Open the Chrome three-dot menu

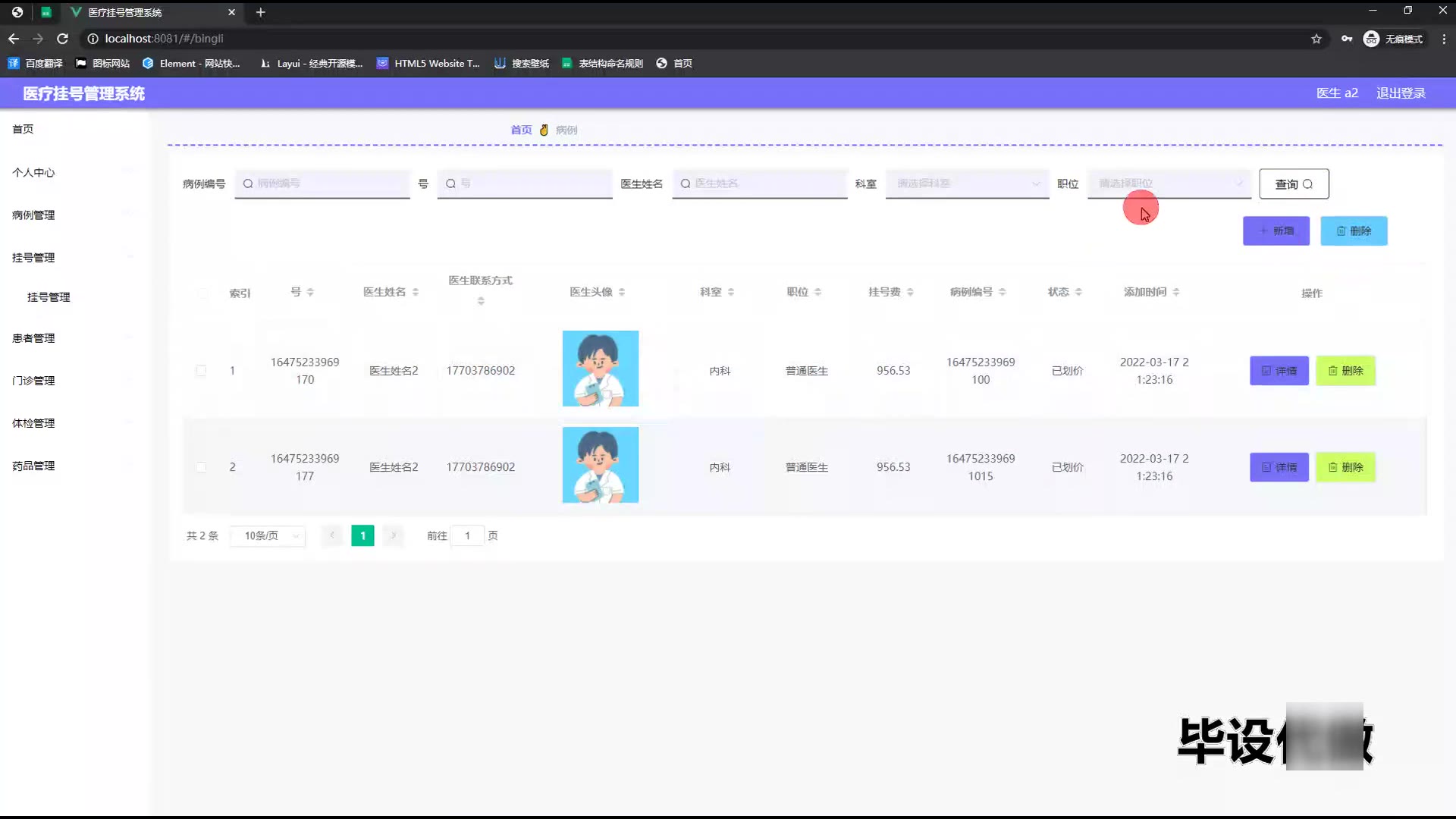1444,39
